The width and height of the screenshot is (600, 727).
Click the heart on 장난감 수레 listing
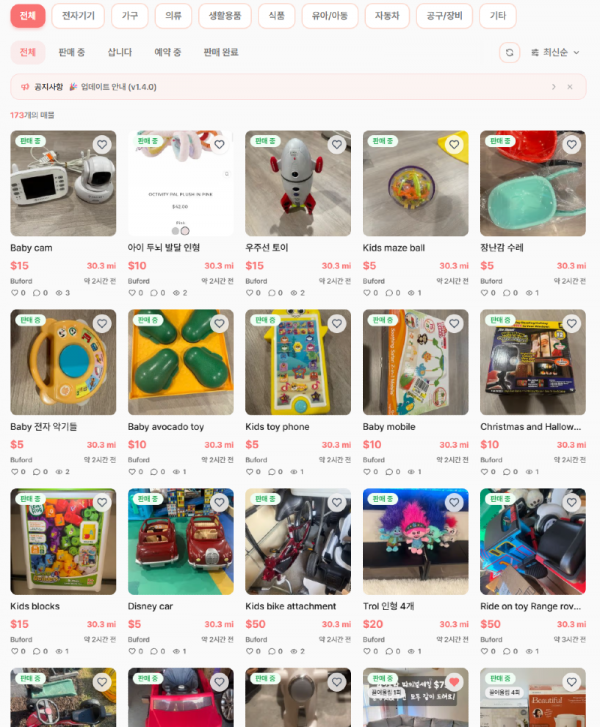[x=571, y=145]
